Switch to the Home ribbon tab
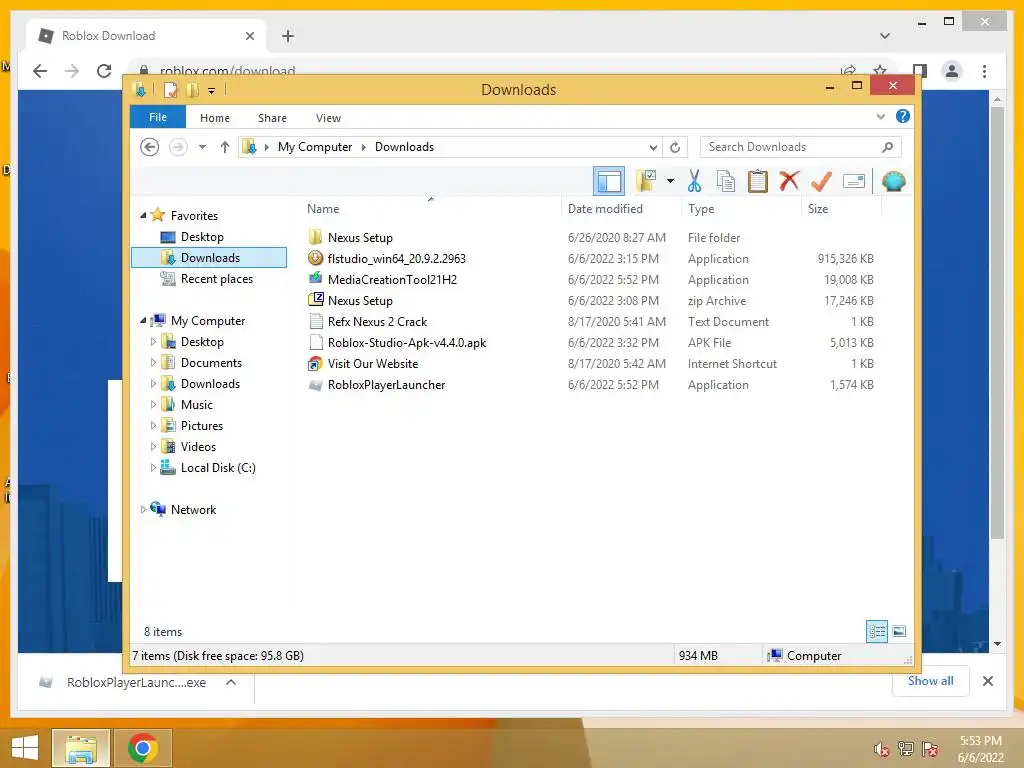This screenshot has height=768, width=1024. 215,118
